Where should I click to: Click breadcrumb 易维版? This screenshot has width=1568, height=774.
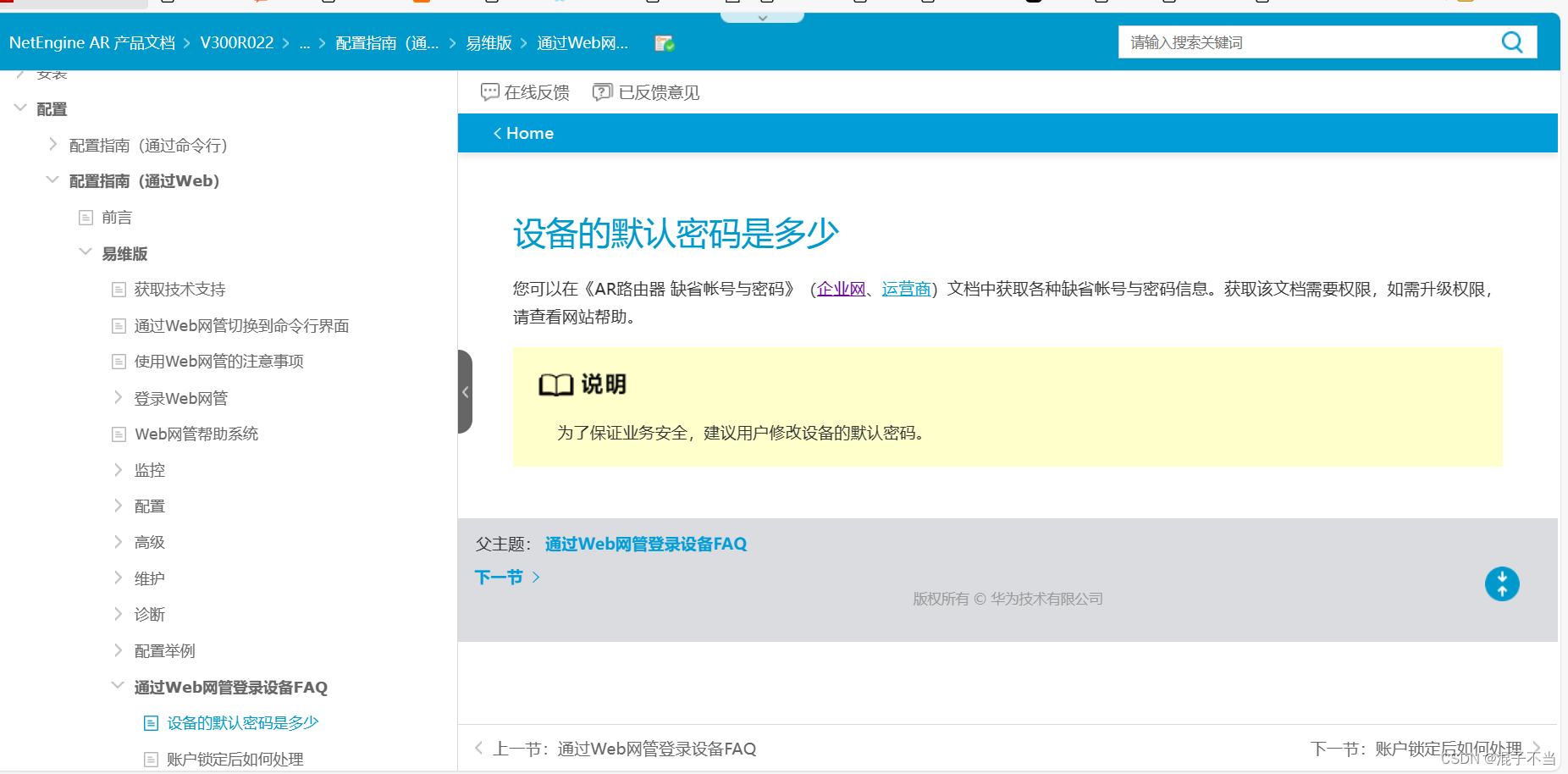[489, 42]
